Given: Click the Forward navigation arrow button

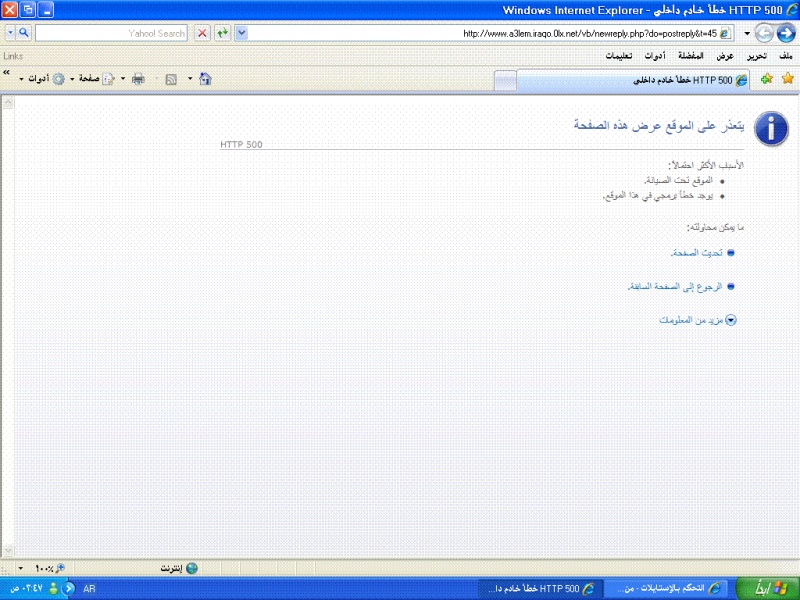Looking at the screenshot, I should pos(763,33).
